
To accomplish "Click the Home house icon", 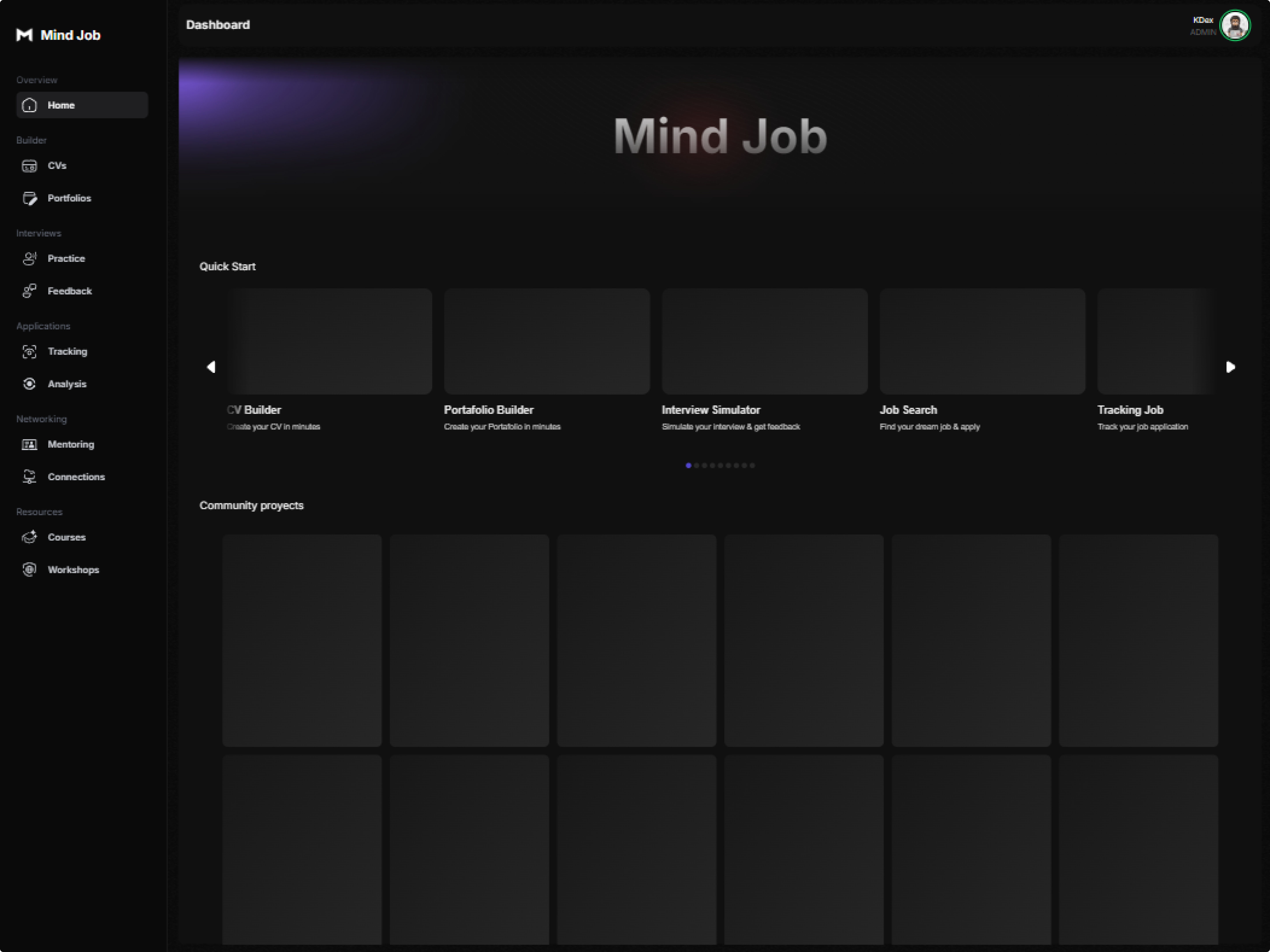I will point(29,105).
